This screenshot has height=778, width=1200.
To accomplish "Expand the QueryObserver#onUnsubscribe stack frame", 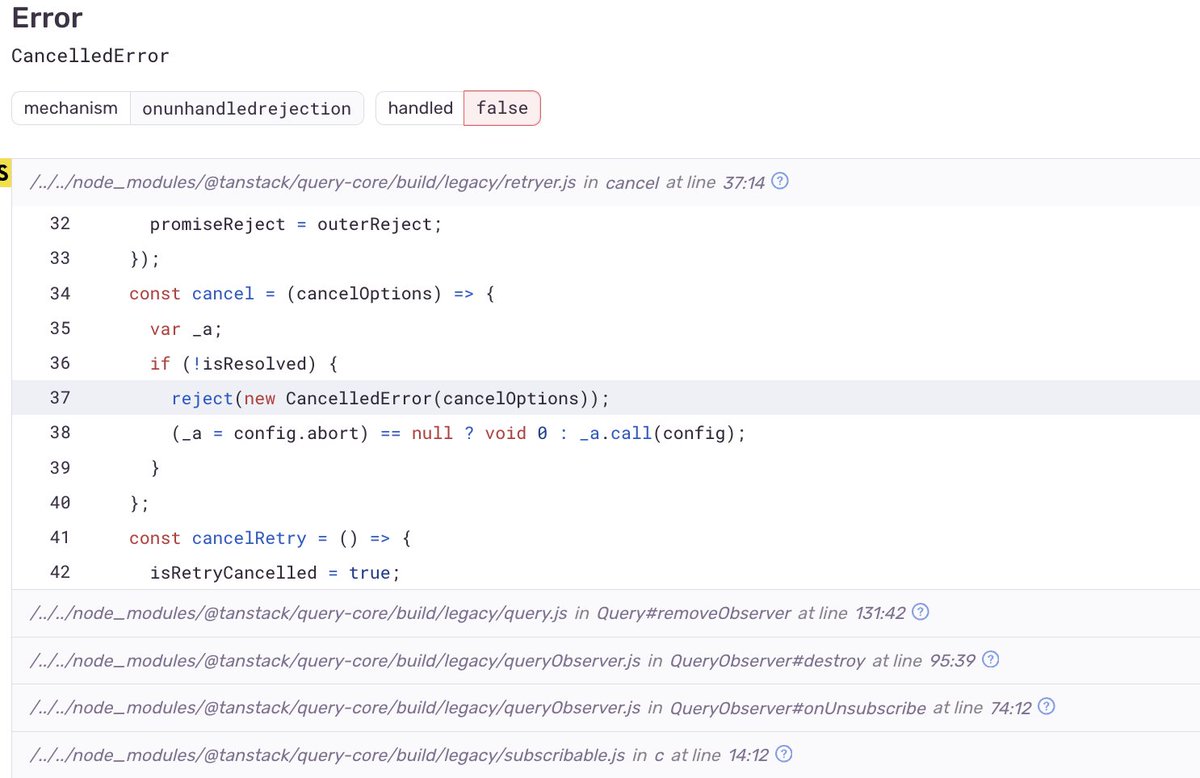I will tap(606, 707).
